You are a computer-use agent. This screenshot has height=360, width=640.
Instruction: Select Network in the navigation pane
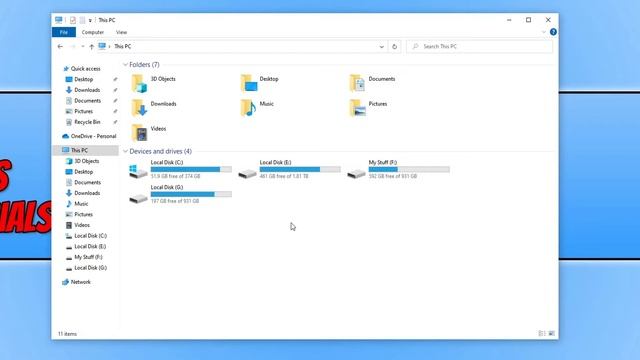tap(76, 282)
